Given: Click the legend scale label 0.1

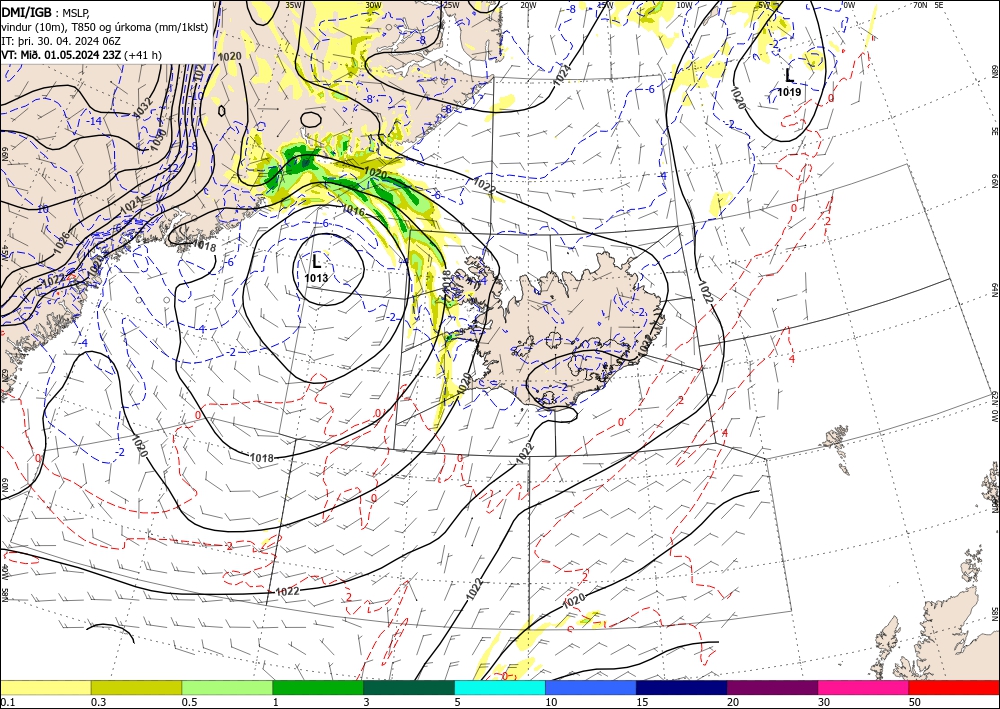Looking at the screenshot, I should (x=6, y=702).
